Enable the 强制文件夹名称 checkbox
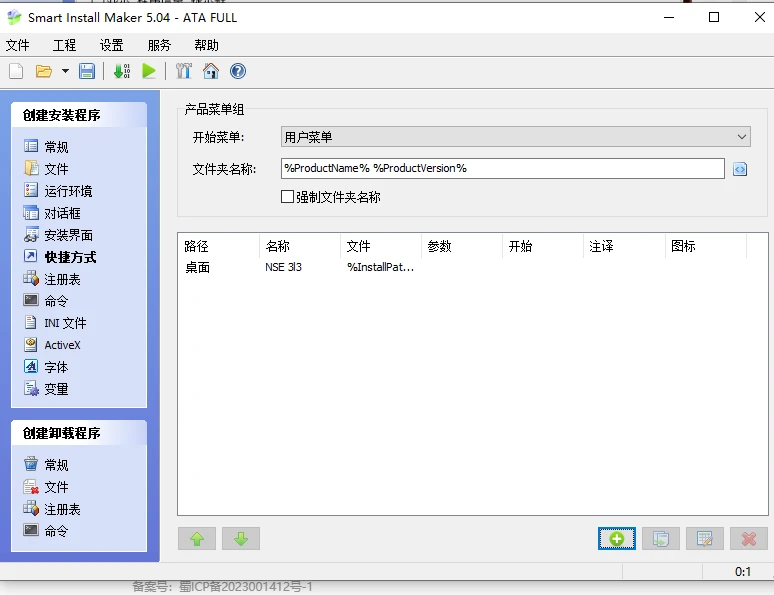This screenshot has width=774, height=595. [x=288, y=197]
